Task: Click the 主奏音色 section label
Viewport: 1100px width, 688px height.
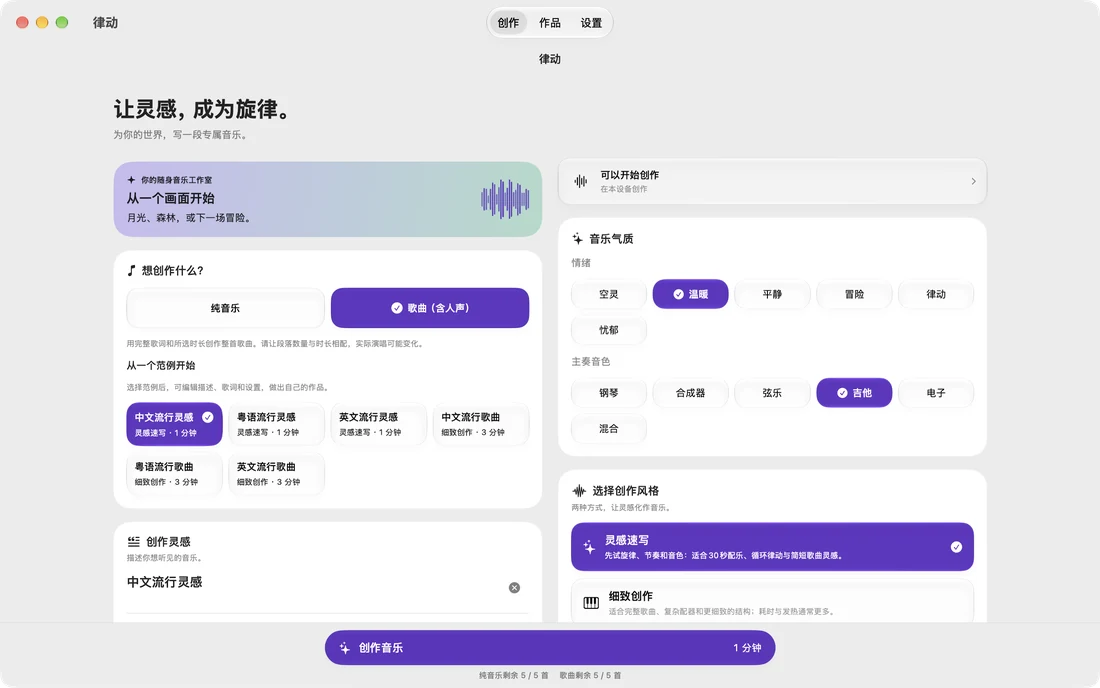Action: point(591,362)
